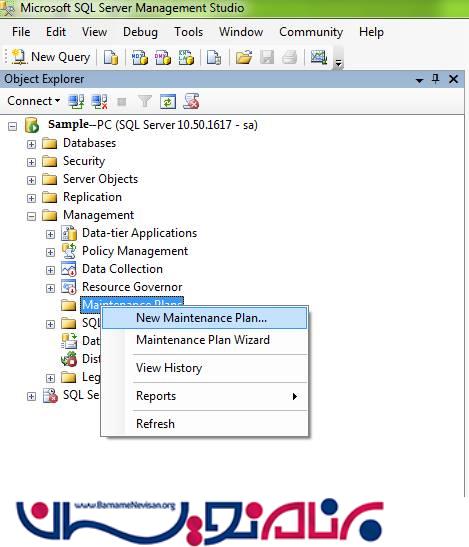Viewport: 469px width, 547px height.
Task: Click the Refresh icon in Object Explorer toolbar
Action: click(x=168, y=102)
